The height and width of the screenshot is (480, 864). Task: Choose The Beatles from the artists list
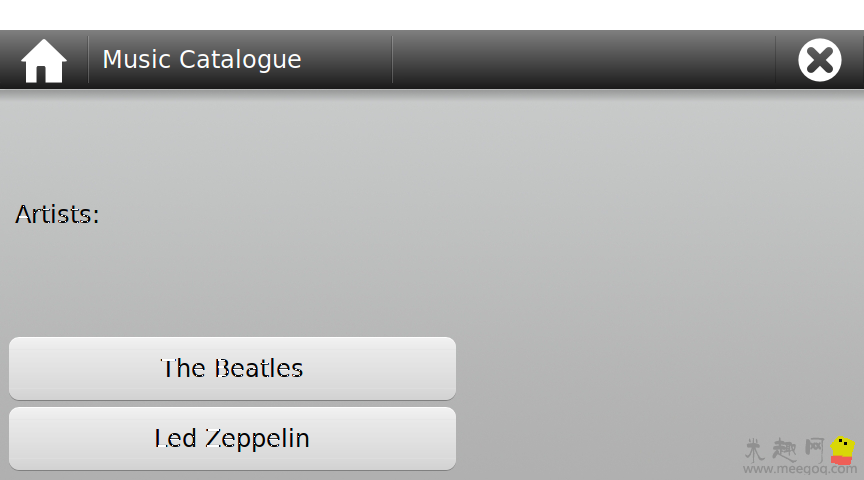[x=232, y=368]
